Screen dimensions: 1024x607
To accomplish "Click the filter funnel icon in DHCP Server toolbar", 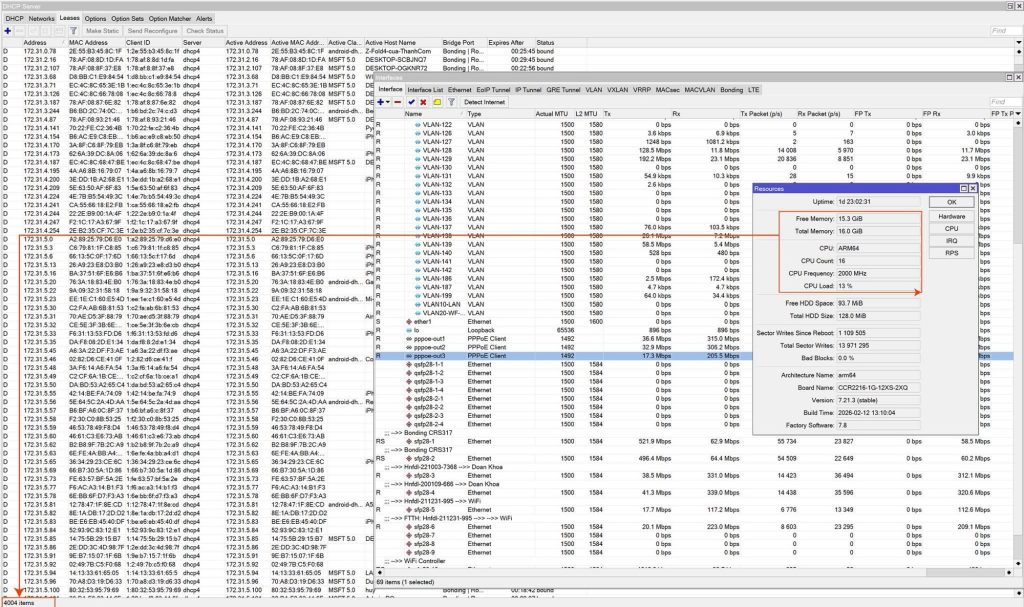I will [x=74, y=31].
